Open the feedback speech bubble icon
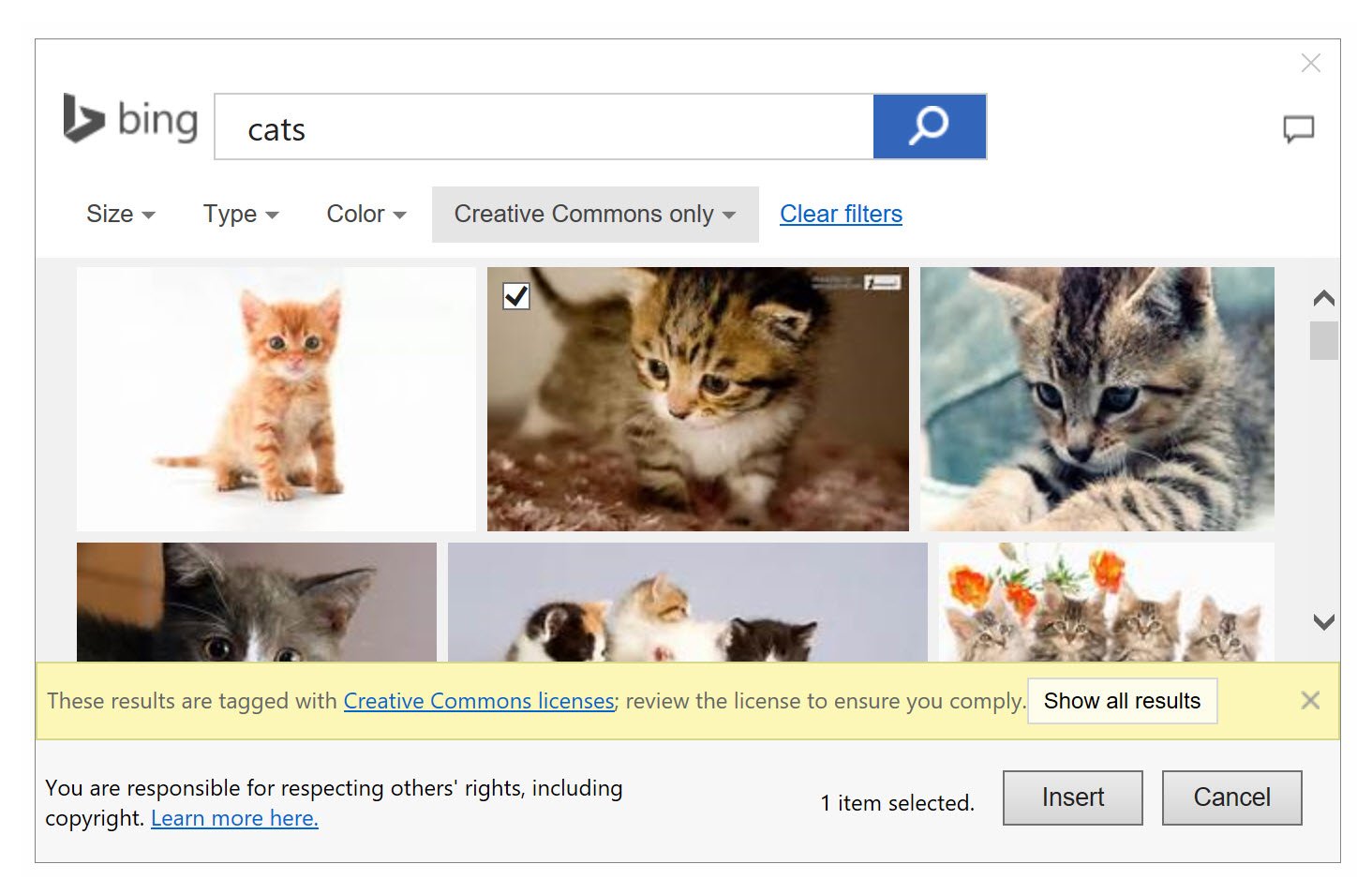Image resolution: width=1372 pixels, height=894 pixels. click(x=1298, y=129)
